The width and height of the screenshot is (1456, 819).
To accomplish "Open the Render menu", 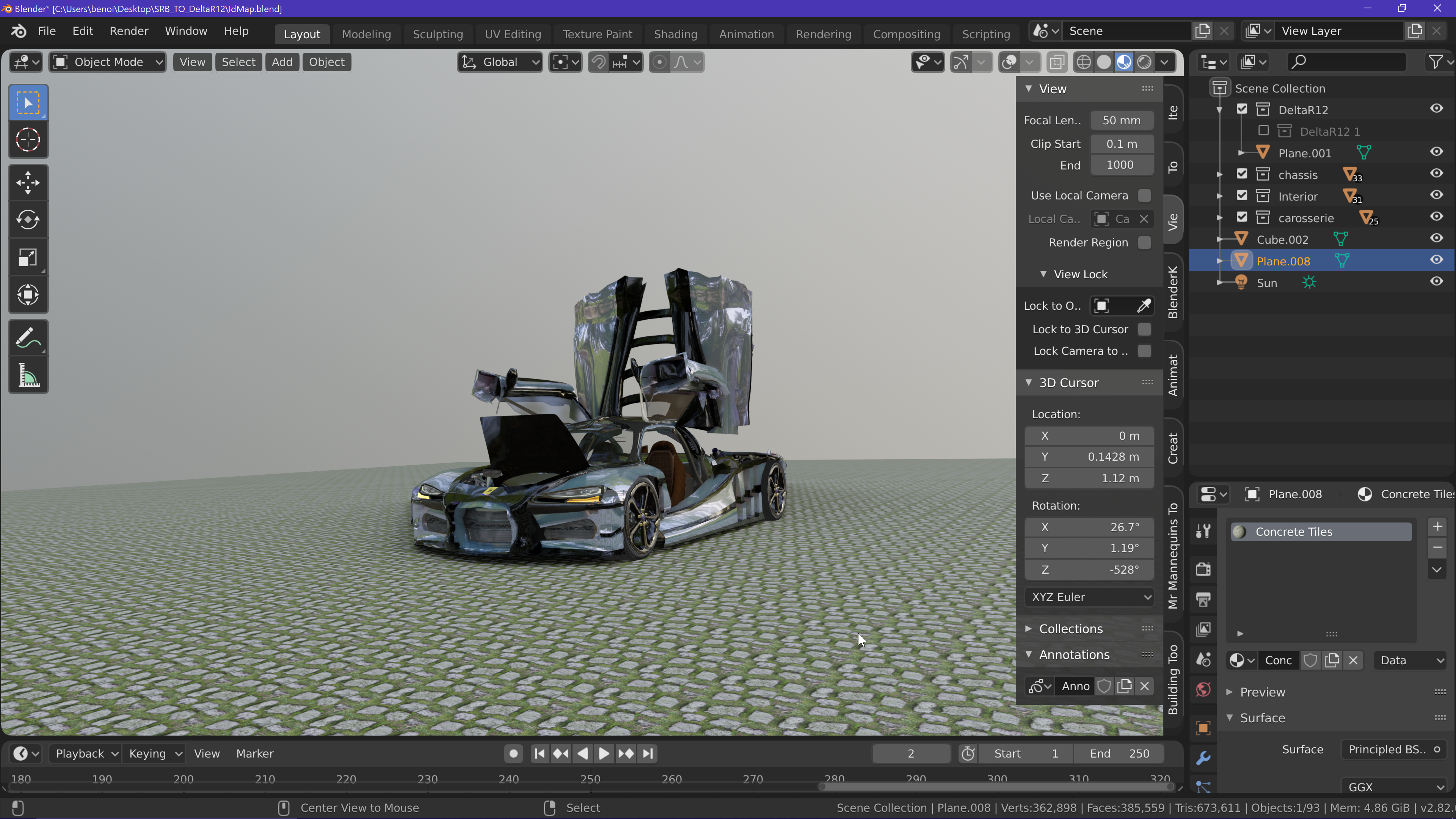I will [129, 31].
